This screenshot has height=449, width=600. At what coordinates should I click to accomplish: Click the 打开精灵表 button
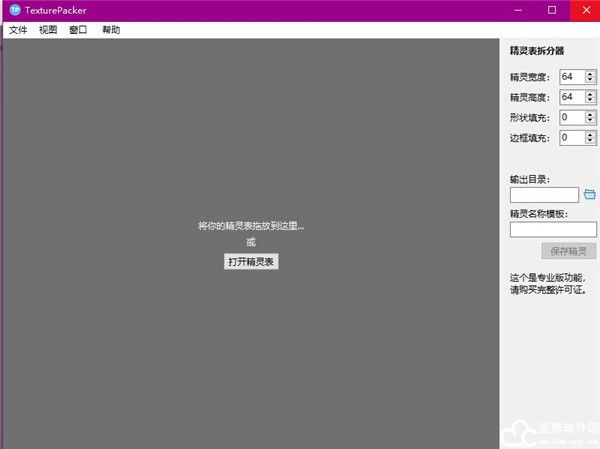pos(251,262)
